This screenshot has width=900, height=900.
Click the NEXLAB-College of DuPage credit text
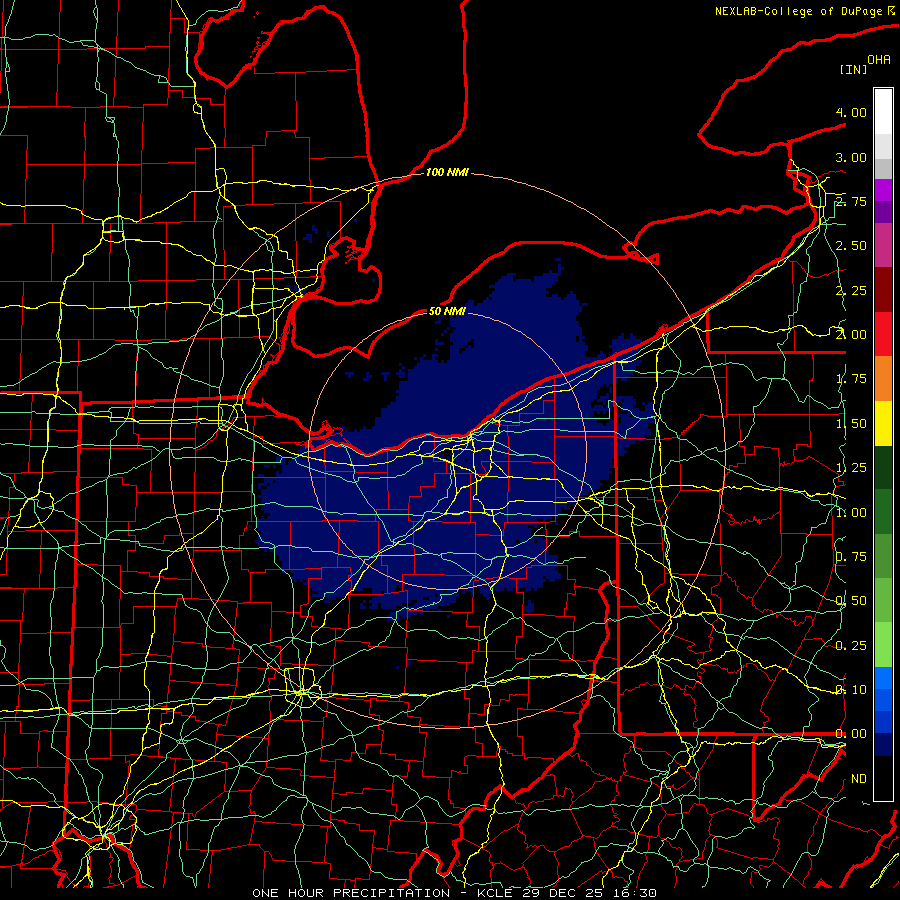pos(799,11)
